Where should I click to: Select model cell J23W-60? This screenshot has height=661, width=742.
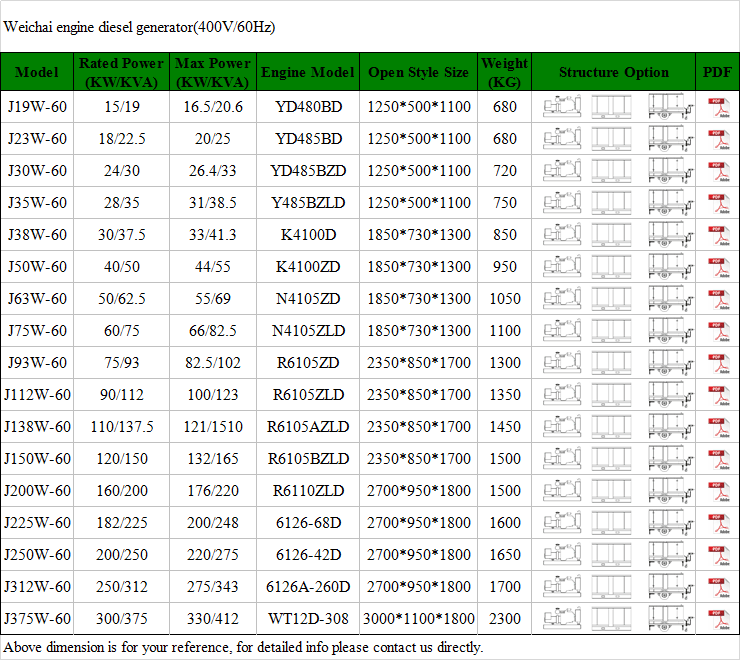pyautogui.click(x=37, y=139)
